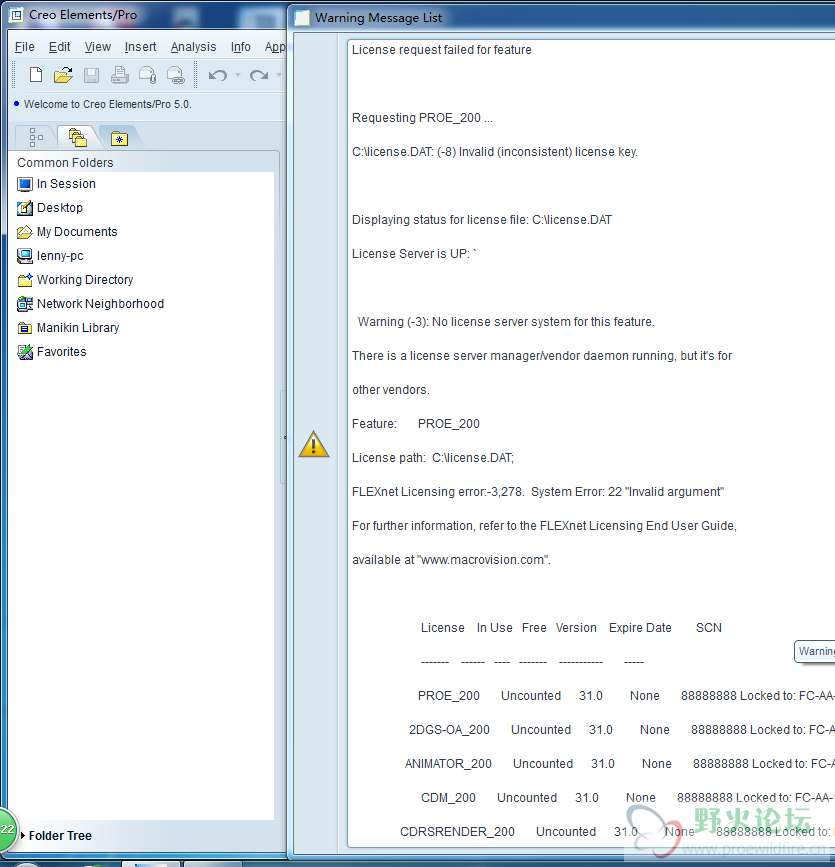Click the Expire Date column header

[x=640, y=628]
